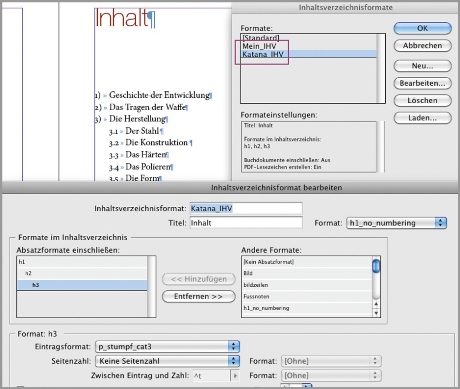Image resolution: width=460 pixels, height=389 pixels.
Task: Click the Andere Formate scrollbar down arrow
Action: (x=376, y=313)
